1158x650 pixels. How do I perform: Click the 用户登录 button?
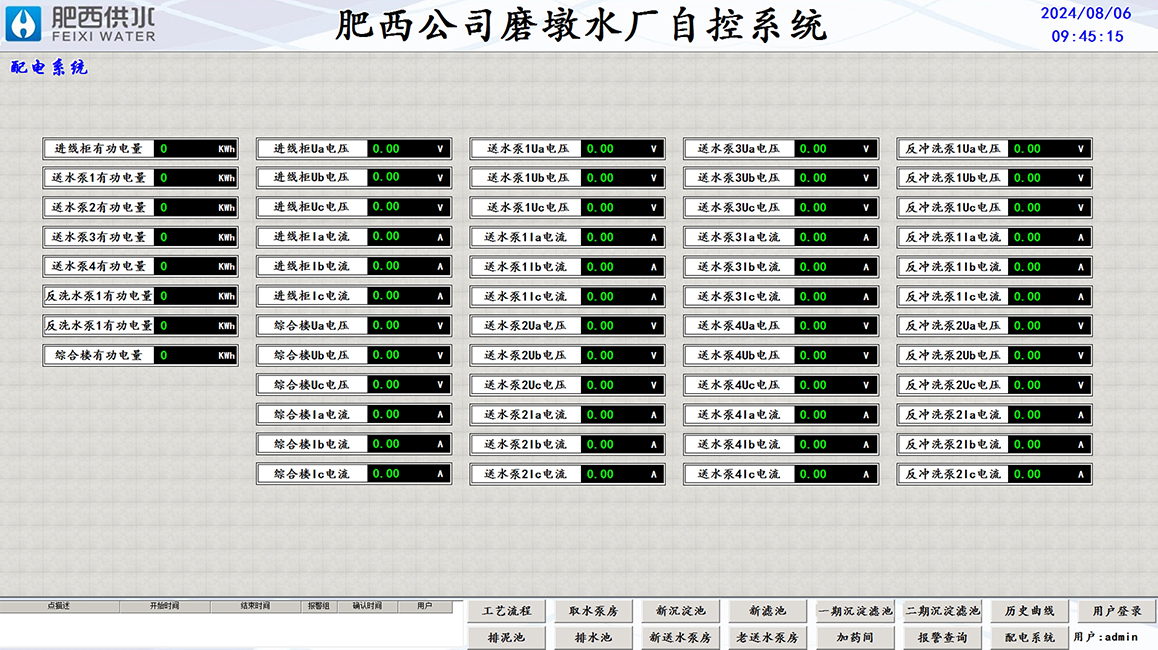pos(1116,611)
